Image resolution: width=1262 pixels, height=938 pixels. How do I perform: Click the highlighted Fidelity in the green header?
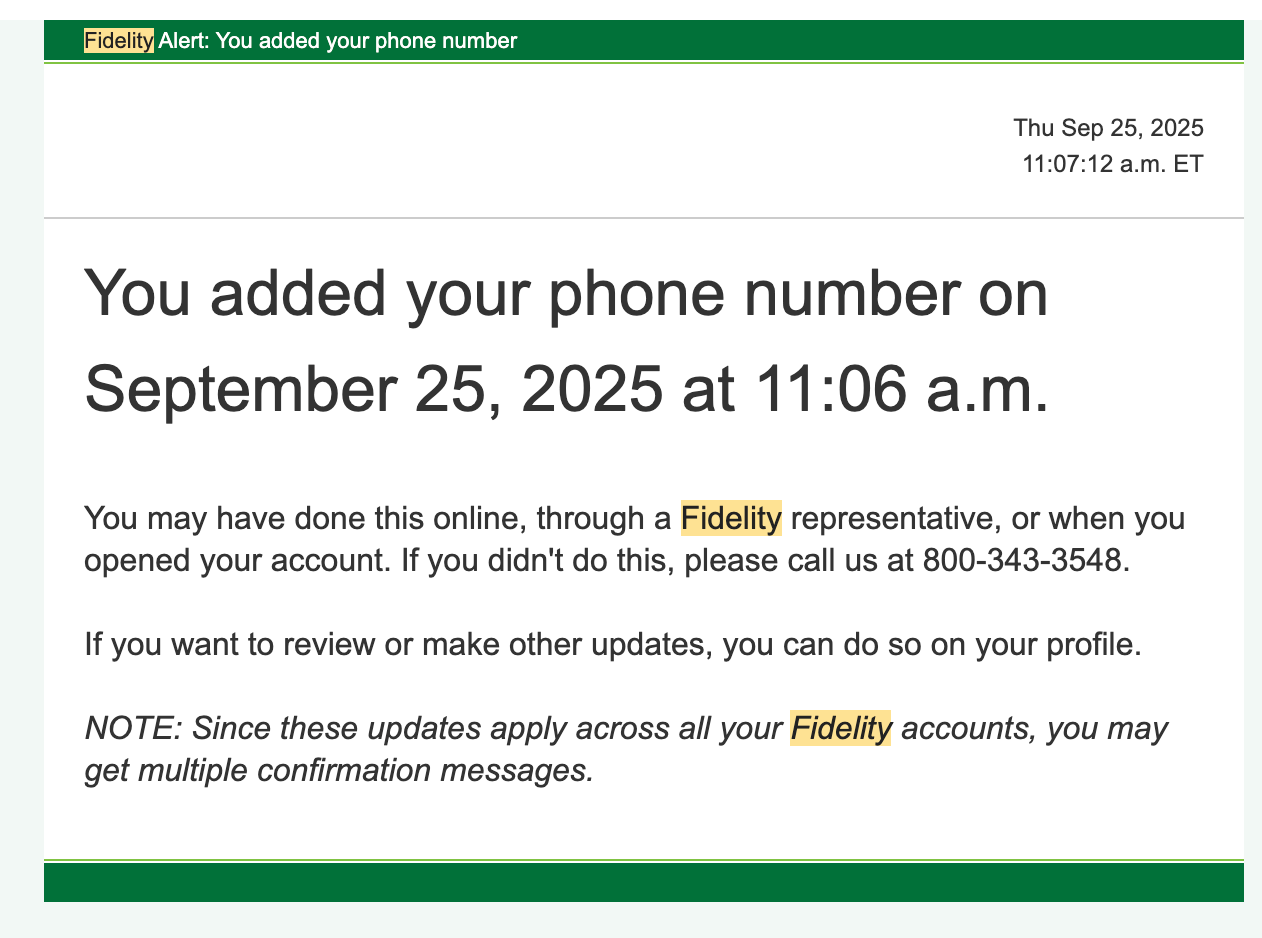pos(118,41)
